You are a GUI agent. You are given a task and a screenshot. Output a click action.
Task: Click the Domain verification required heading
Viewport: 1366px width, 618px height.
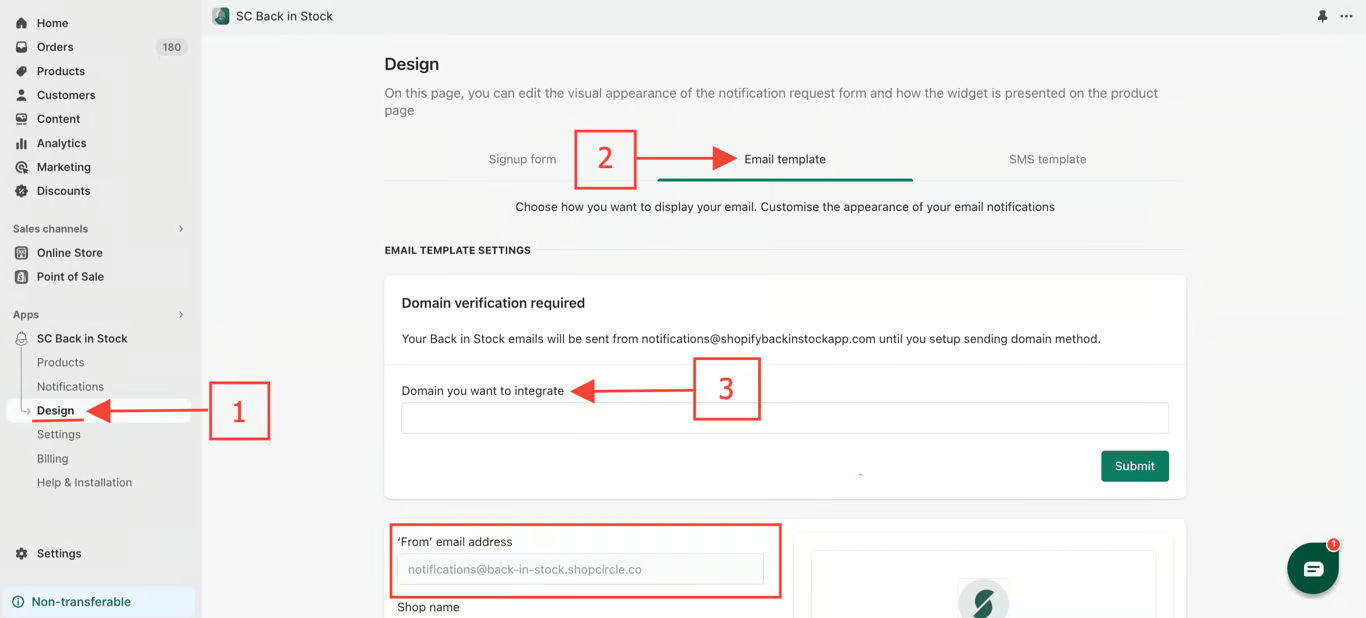point(493,303)
